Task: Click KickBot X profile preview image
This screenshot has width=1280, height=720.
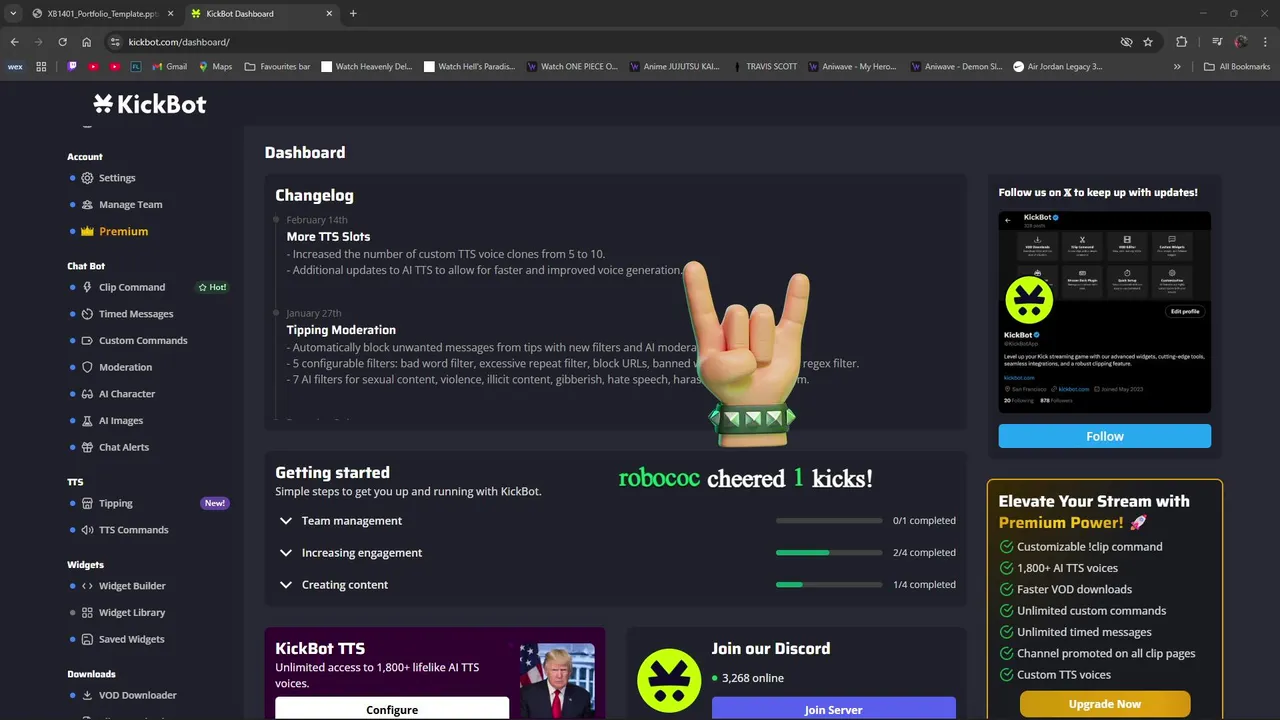Action: click(x=1104, y=312)
